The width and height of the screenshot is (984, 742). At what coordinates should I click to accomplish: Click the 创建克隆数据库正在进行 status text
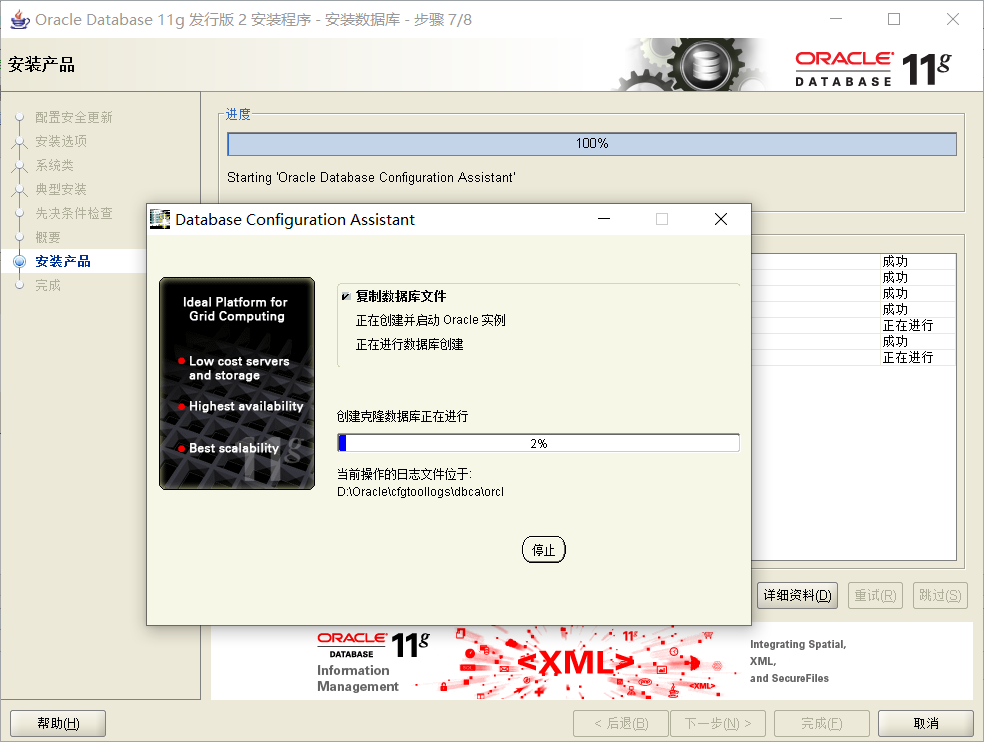402,416
